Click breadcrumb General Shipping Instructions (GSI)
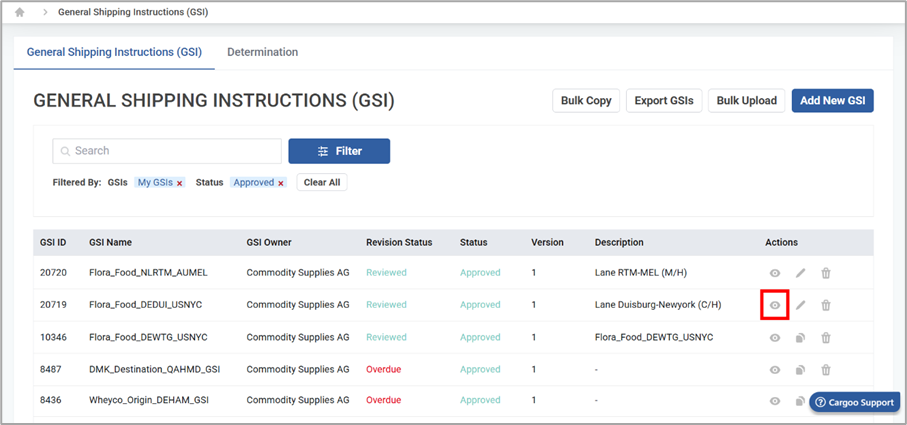907x425 pixels. click(x=132, y=12)
